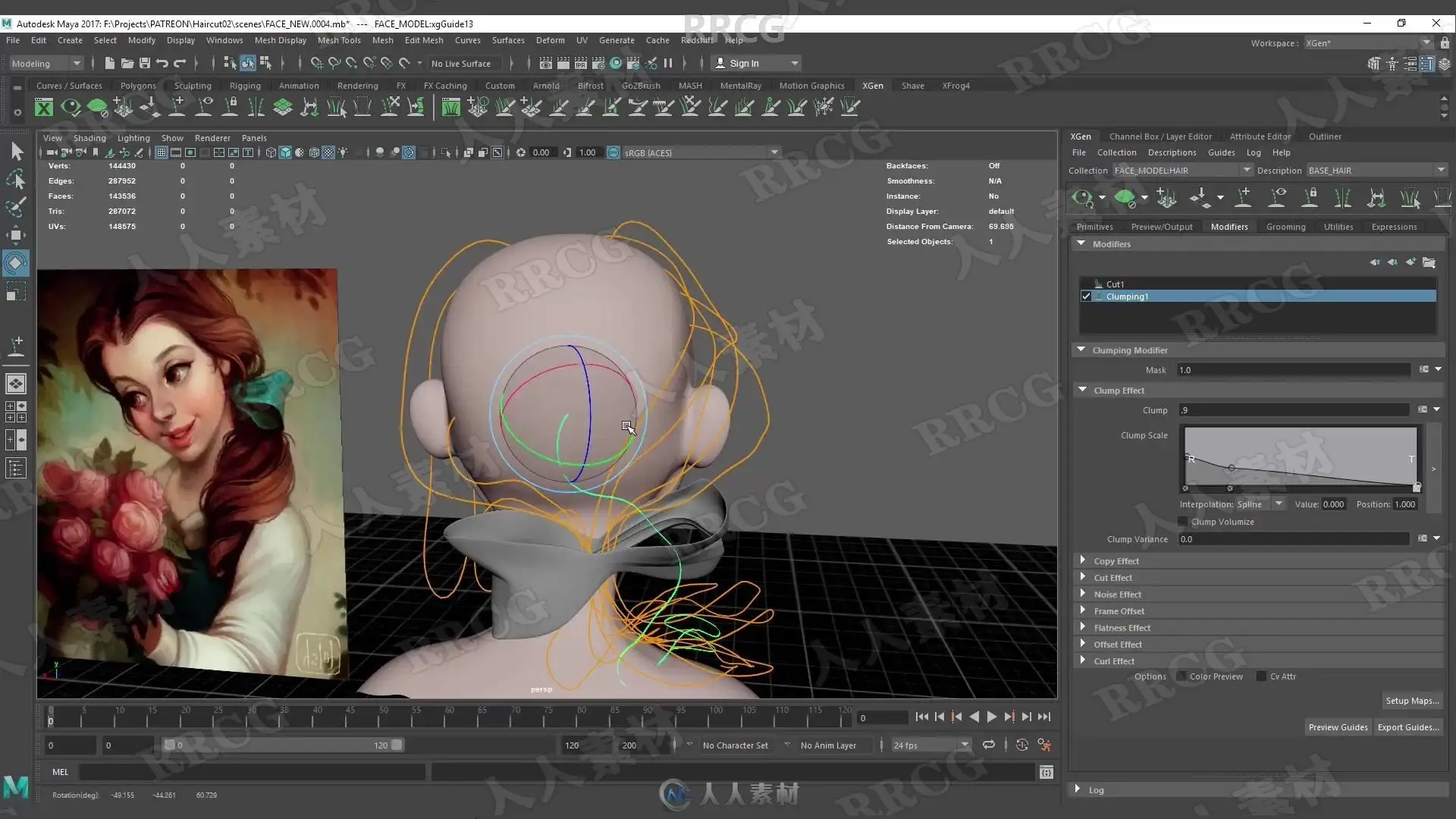Open the Mesh Tools menu
Viewport: 1456px width, 819px height.
tap(339, 40)
